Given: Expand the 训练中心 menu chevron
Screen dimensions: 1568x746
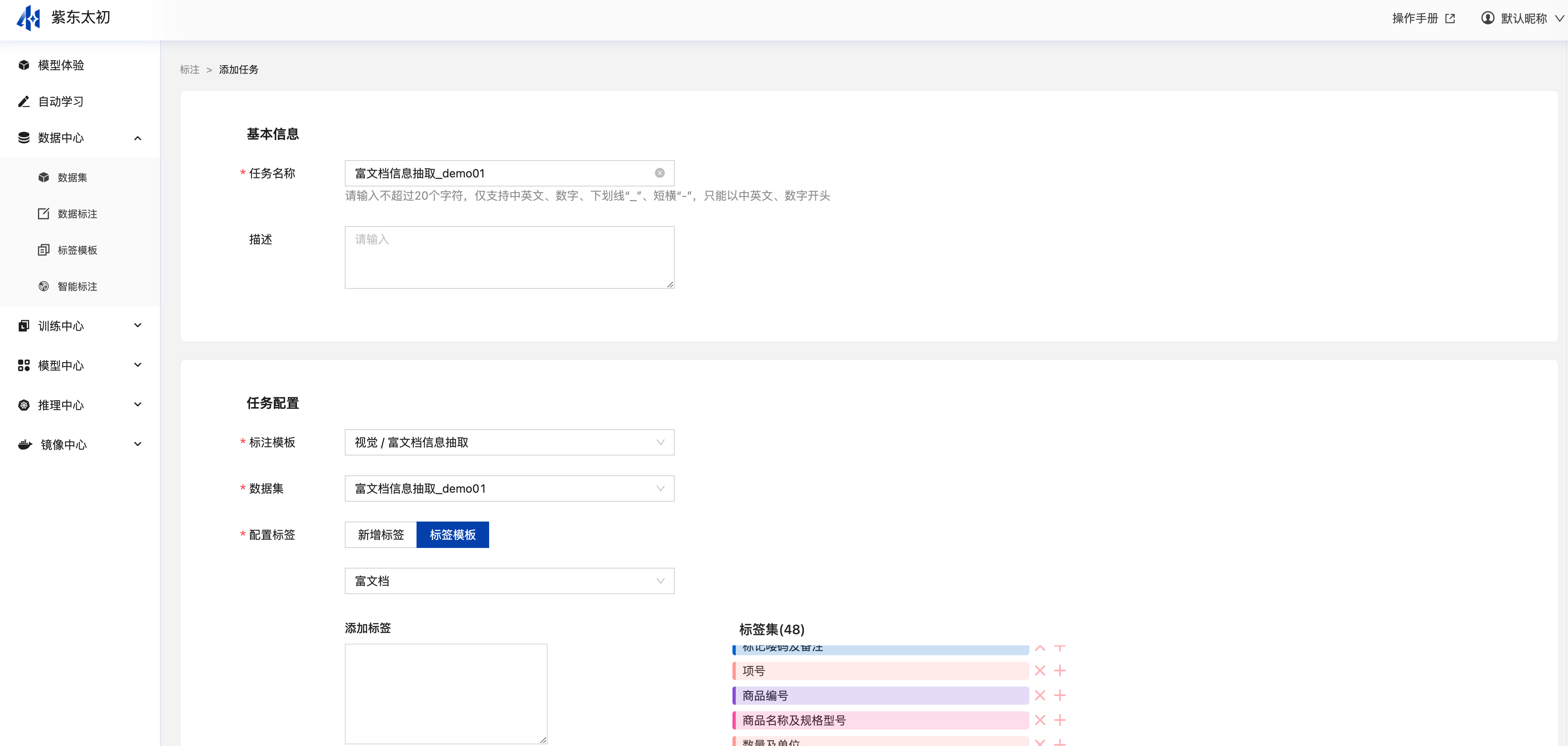Looking at the screenshot, I should pos(138,325).
